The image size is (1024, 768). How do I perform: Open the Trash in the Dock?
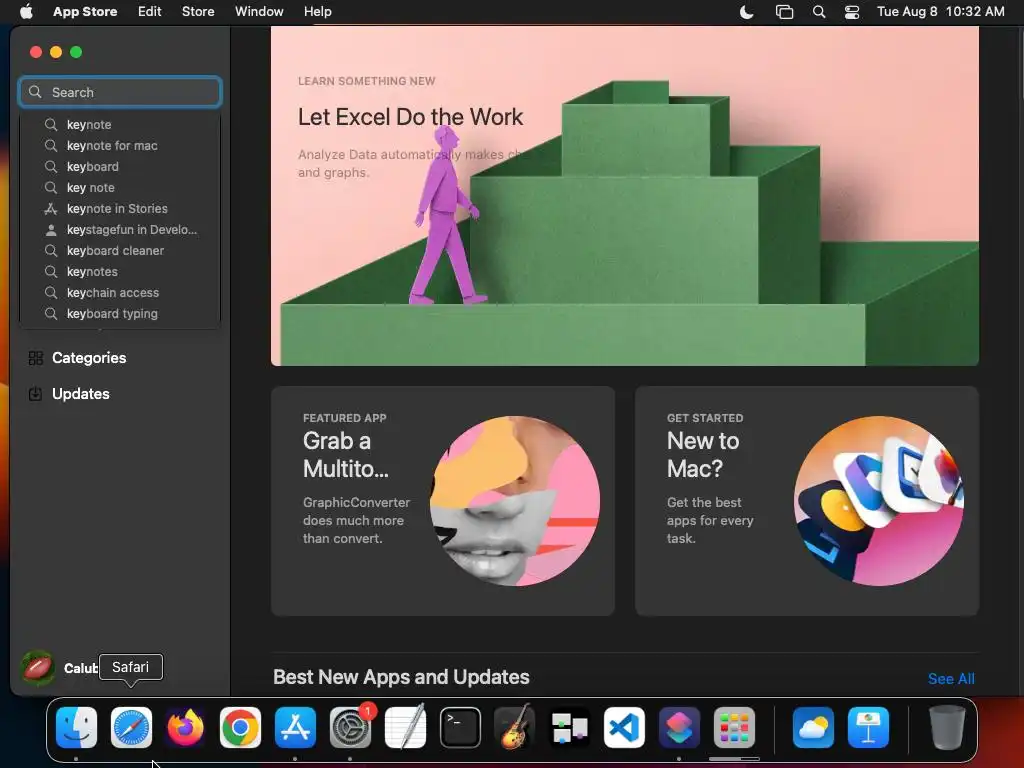tap(947, 727)
